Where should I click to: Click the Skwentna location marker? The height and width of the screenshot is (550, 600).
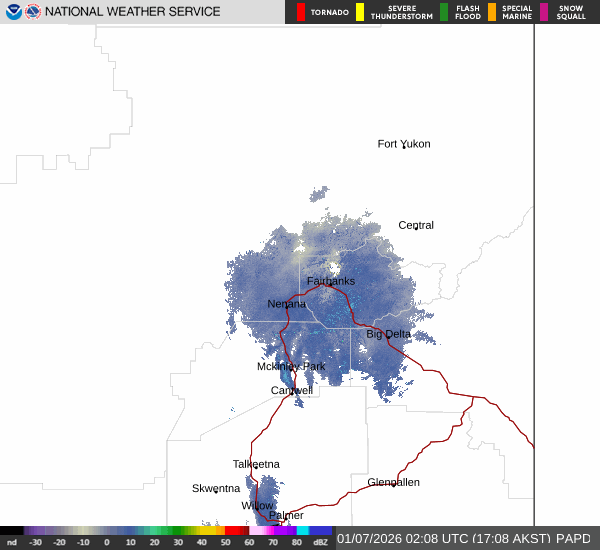pyautogui.click(x=216, y=491)
